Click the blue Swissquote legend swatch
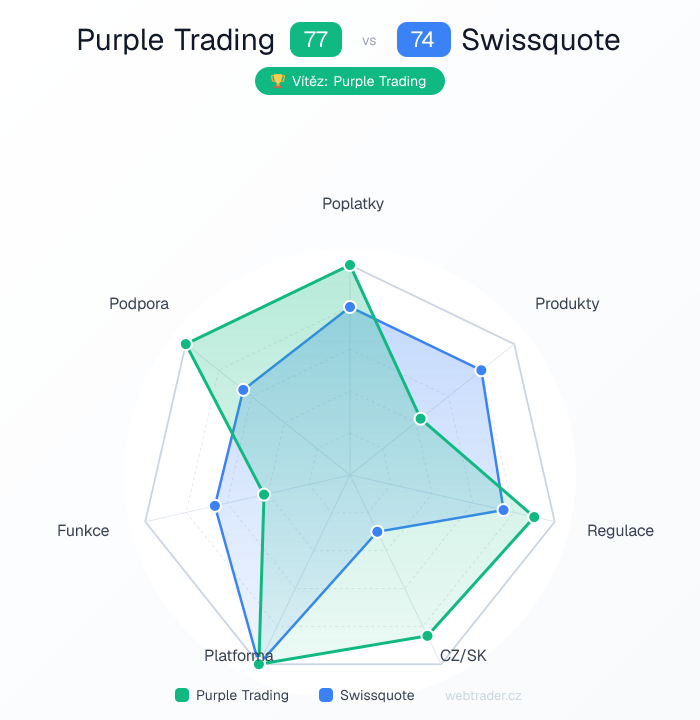Screen dimensions: 700x720 326,695
